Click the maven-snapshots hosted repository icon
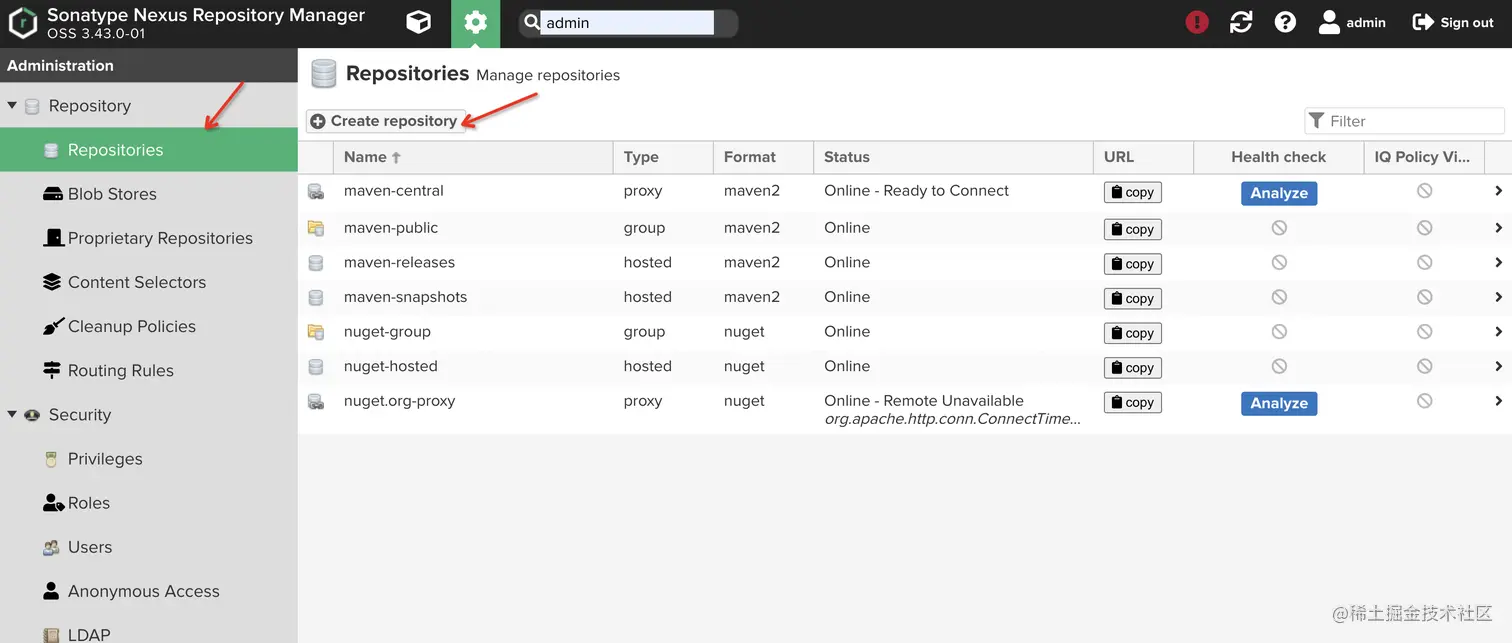Image resolution: width=1512 pixels, height=643 pixels. coord(316,297)
